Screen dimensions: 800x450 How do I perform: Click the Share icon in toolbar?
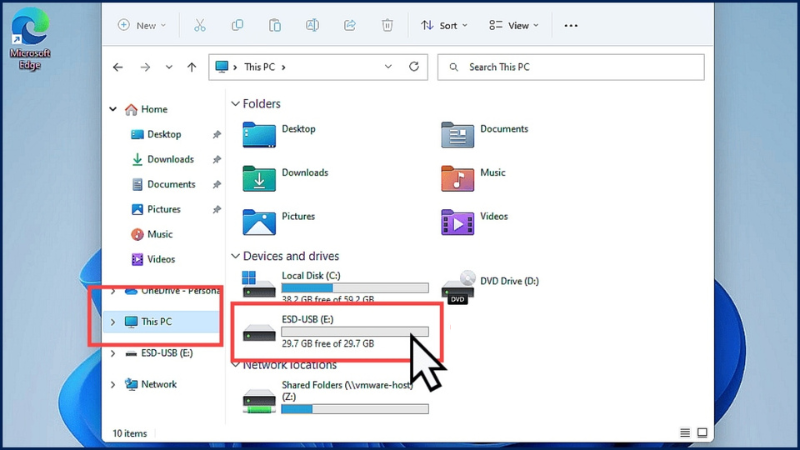[x=349, y=25]
